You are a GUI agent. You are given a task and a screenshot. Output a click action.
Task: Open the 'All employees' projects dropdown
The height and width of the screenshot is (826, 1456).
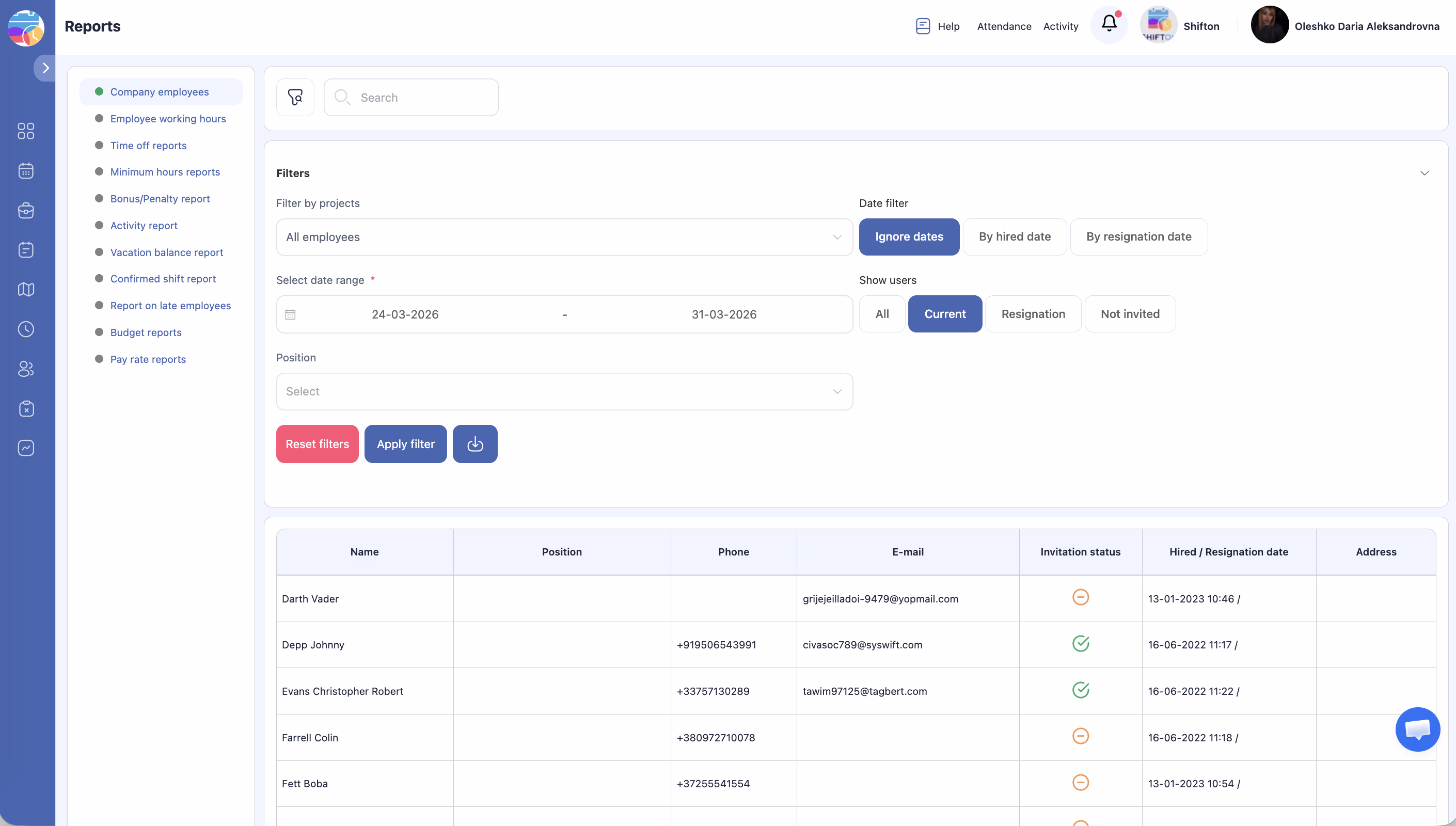click(x=564, y=237)
